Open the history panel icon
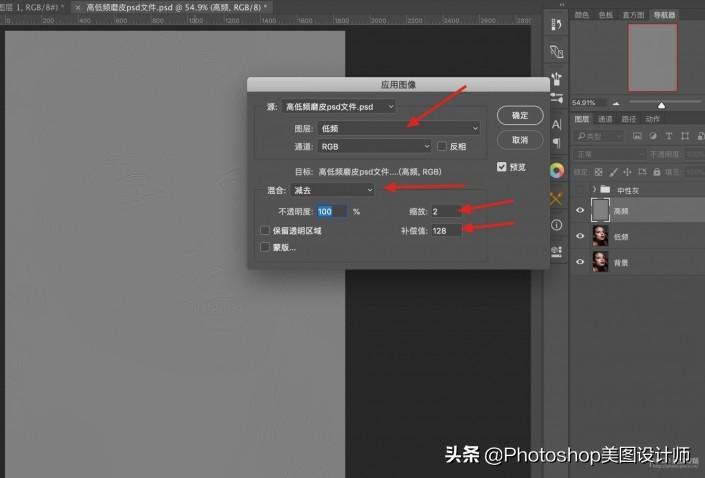This screenshot has width=705, height=478. pyautogui.click(x=557, y=24)
